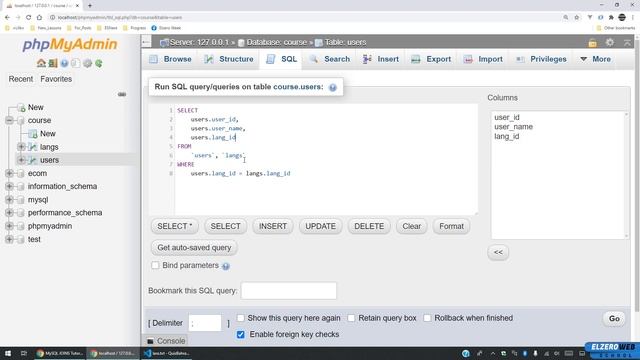The height and width of the screenshot is (360, 640).
Task: Click the log out door icon in sidebar
Action: point(53,63)
